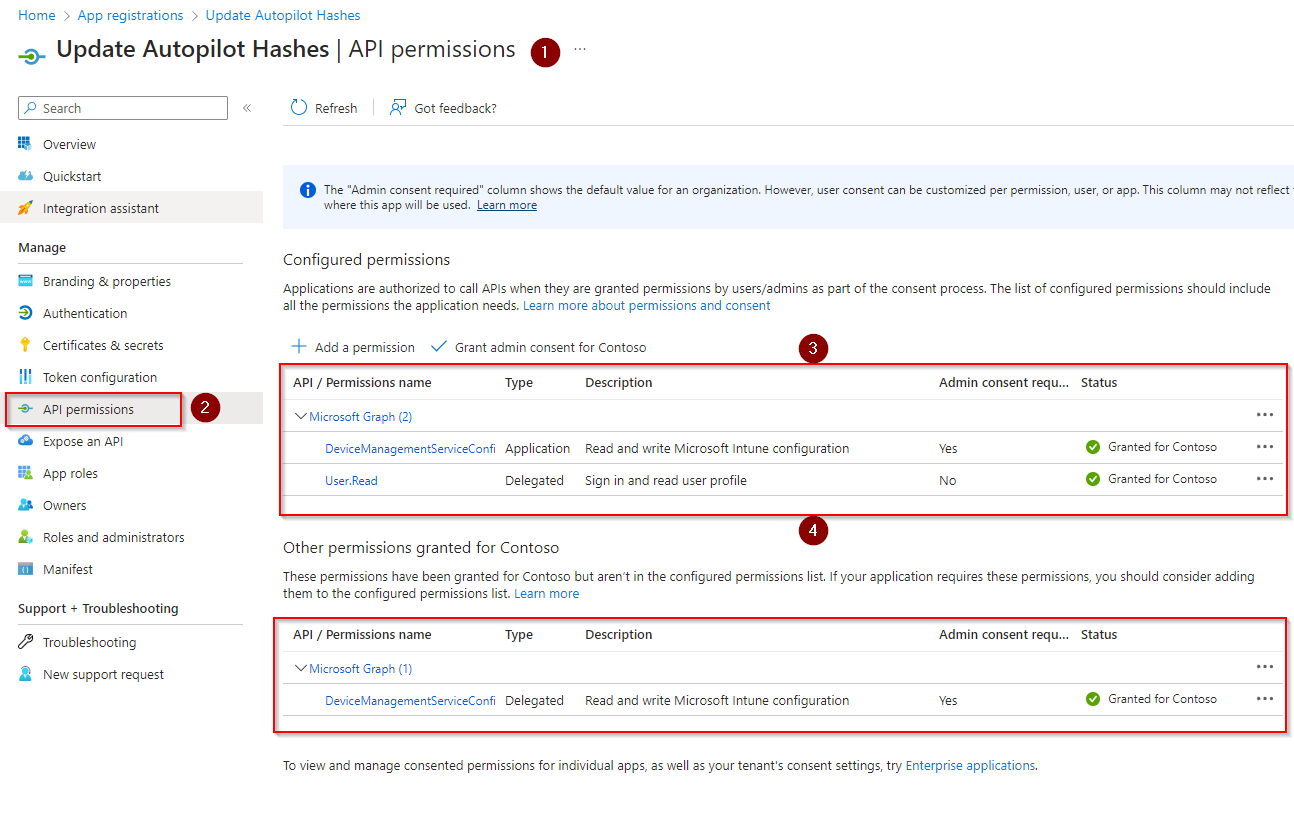The image size is (1294, 814).
Task: Go to App registrations breadcrumb
Action: click(130, 15)
